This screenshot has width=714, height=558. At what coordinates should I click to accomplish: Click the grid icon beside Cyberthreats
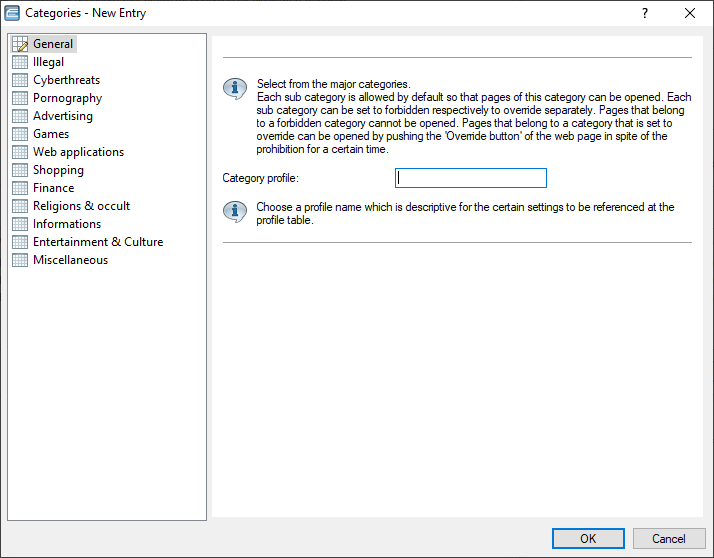coord(20,80)
